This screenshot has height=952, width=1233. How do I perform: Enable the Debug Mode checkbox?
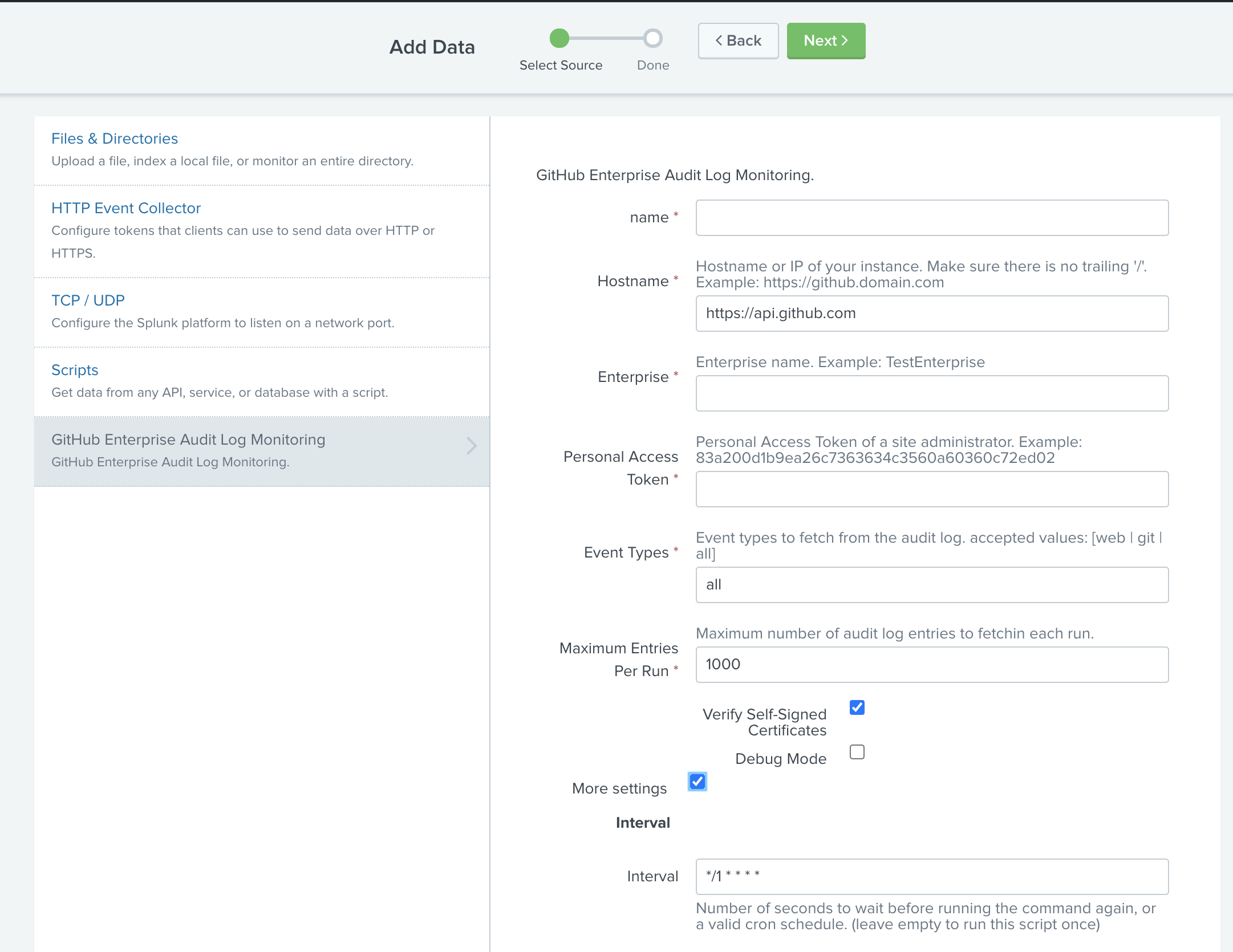tap(857, 752)
